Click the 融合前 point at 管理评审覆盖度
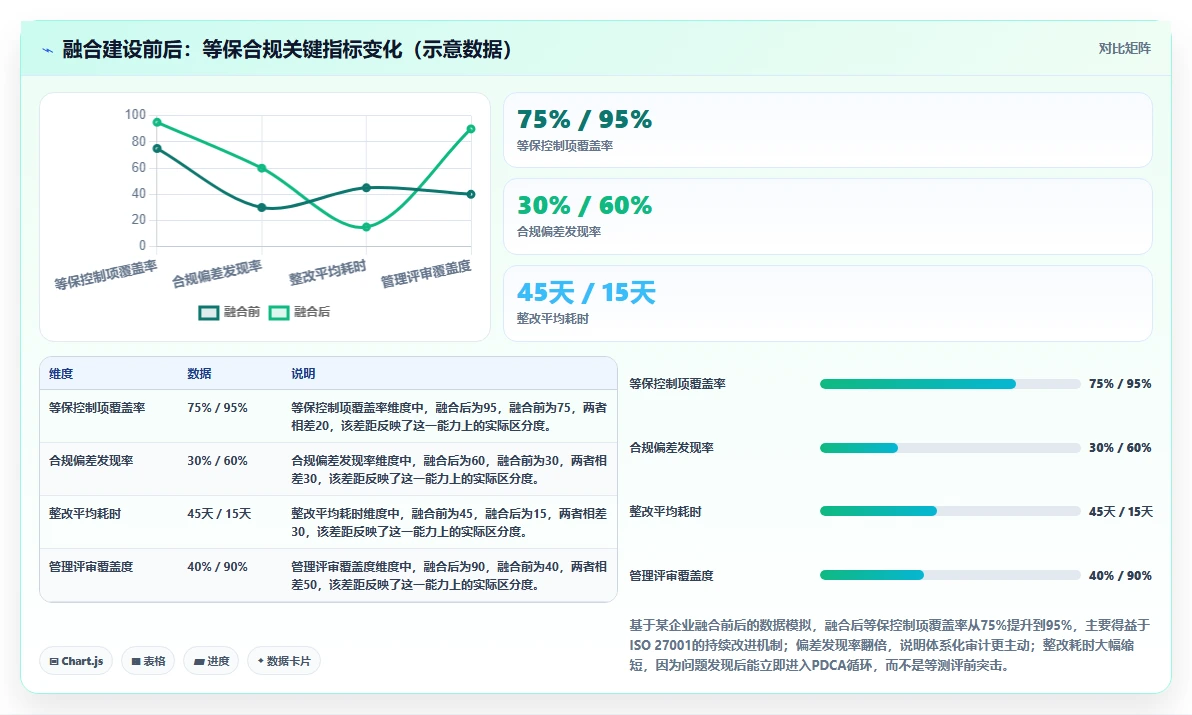Image resolution: width=1192 pixels, height=715 pixels. [x=471, y=194]
